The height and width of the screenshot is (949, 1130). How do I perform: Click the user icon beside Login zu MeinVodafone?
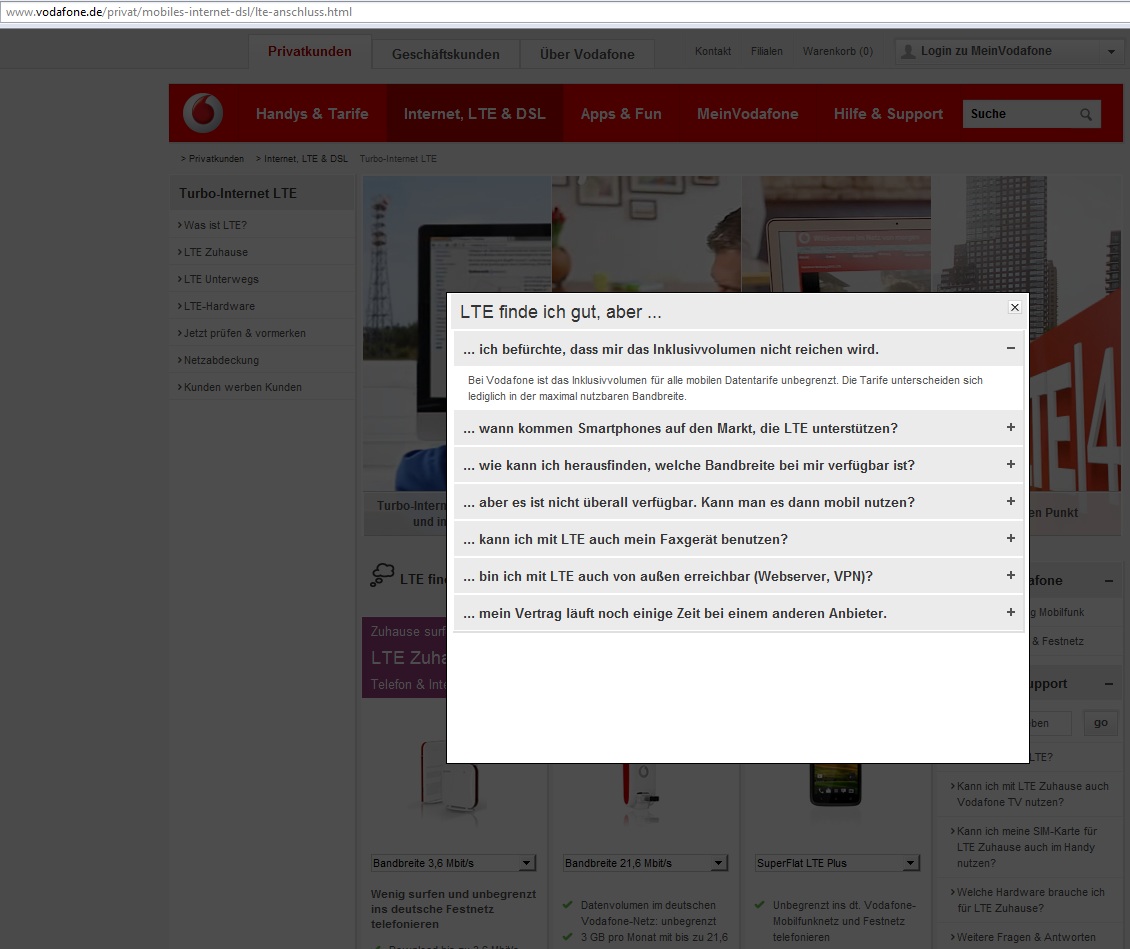click(908, 51)
